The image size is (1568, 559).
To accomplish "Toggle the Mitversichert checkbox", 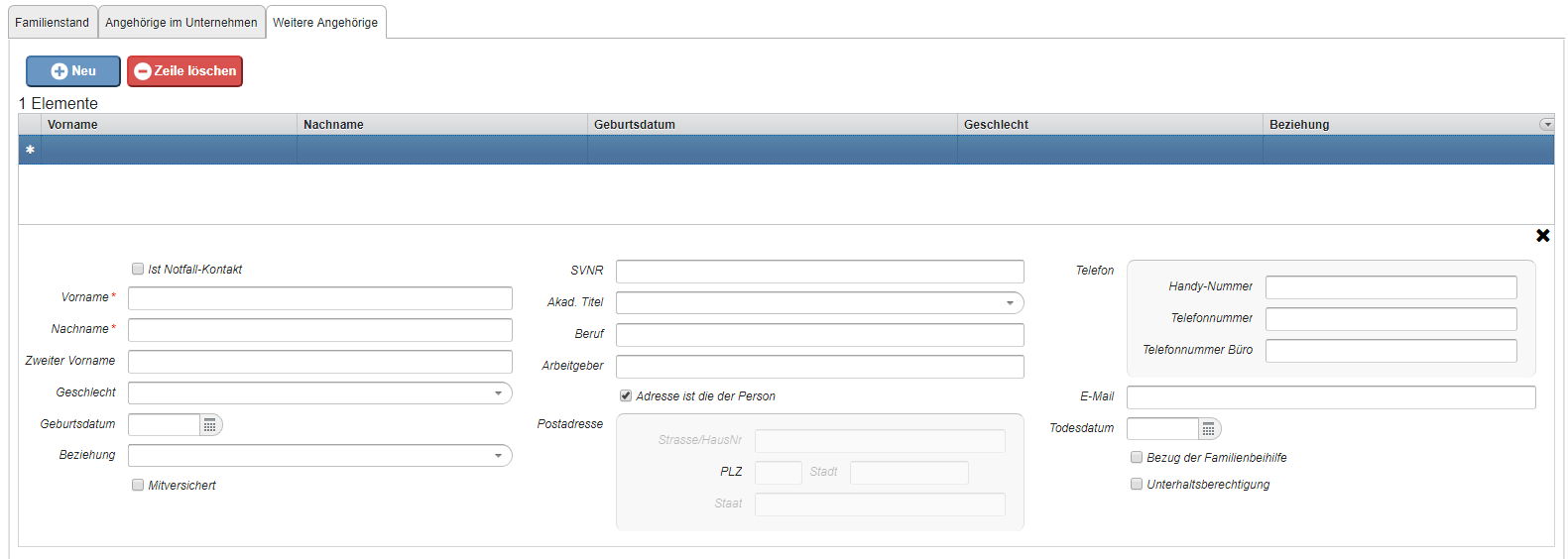I will click(x=138, y=486).
